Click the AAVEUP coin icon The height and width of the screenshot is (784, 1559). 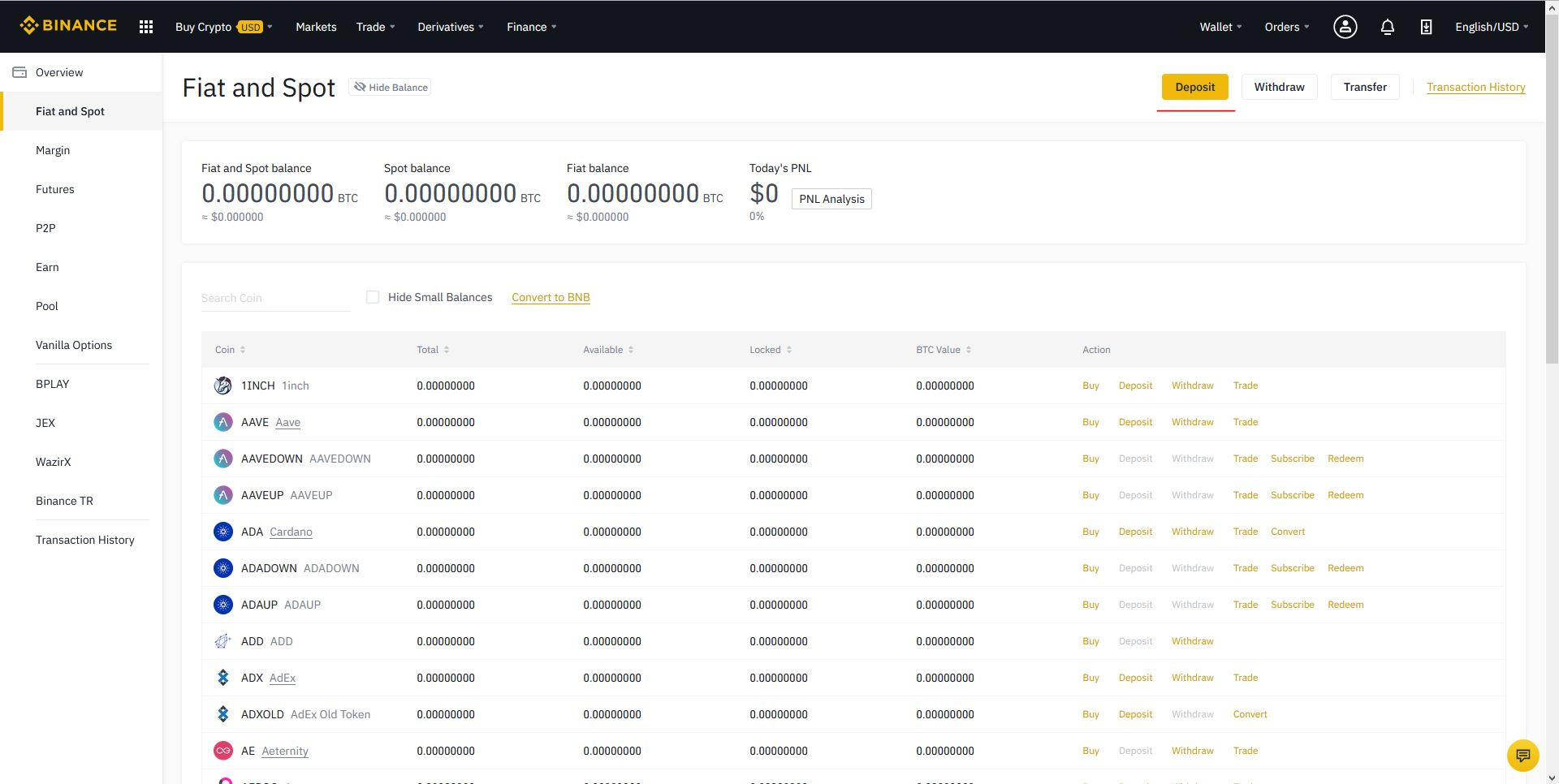pos(222,495)
